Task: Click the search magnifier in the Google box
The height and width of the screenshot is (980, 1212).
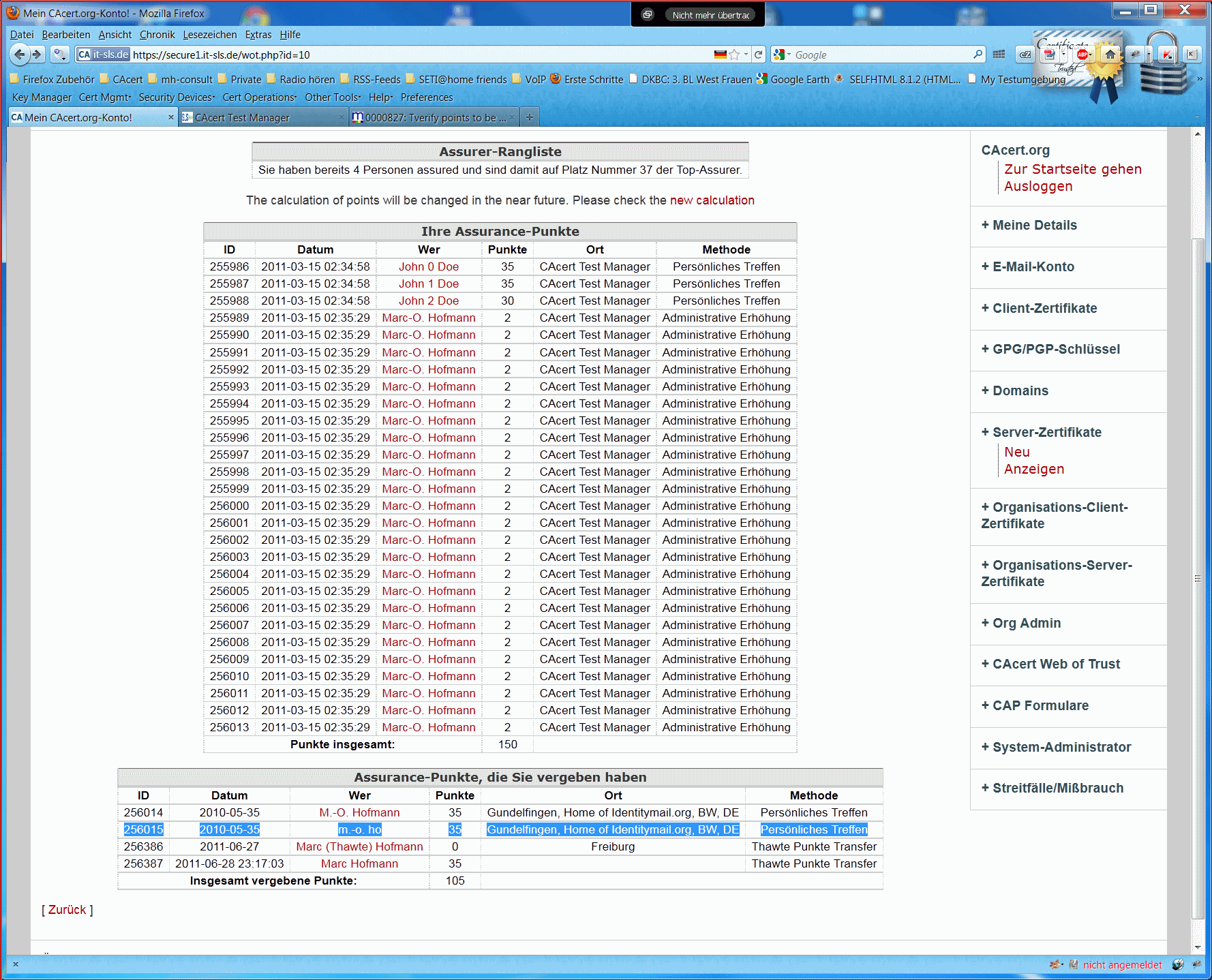Action: 978,55
